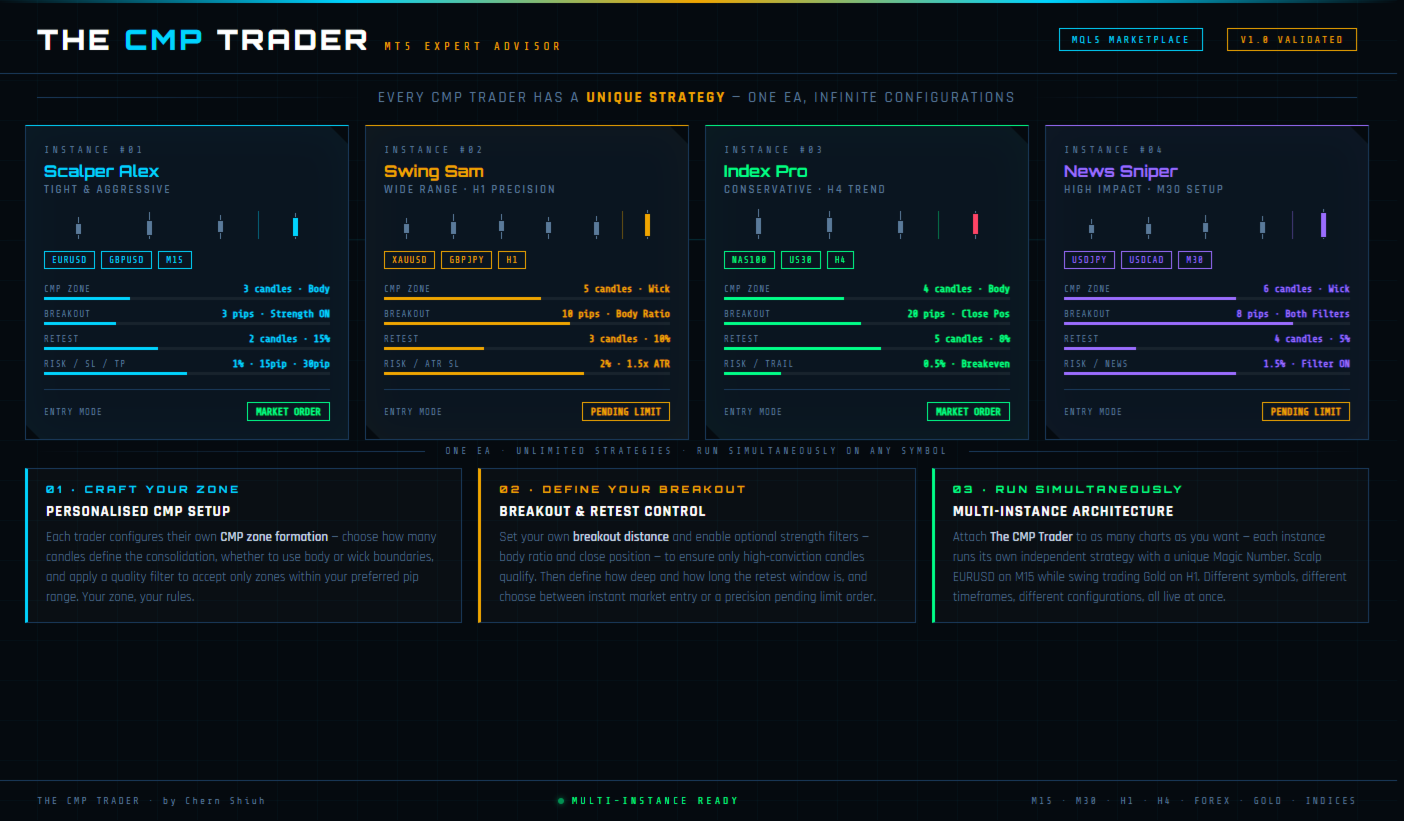The width and height of the screenshot is (1404, 821).
Task: Click the CMP Zone progress bar on Swing Sam
Action: 527,298
